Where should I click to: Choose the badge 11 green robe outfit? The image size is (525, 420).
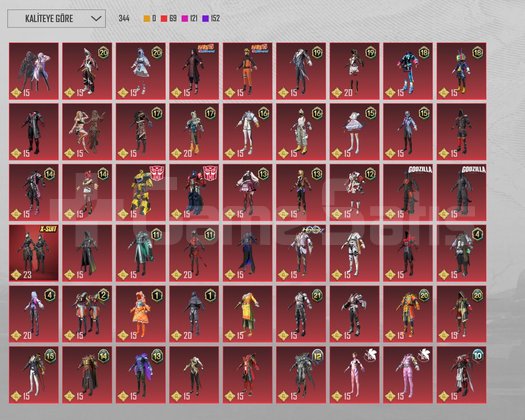[141, 253]
